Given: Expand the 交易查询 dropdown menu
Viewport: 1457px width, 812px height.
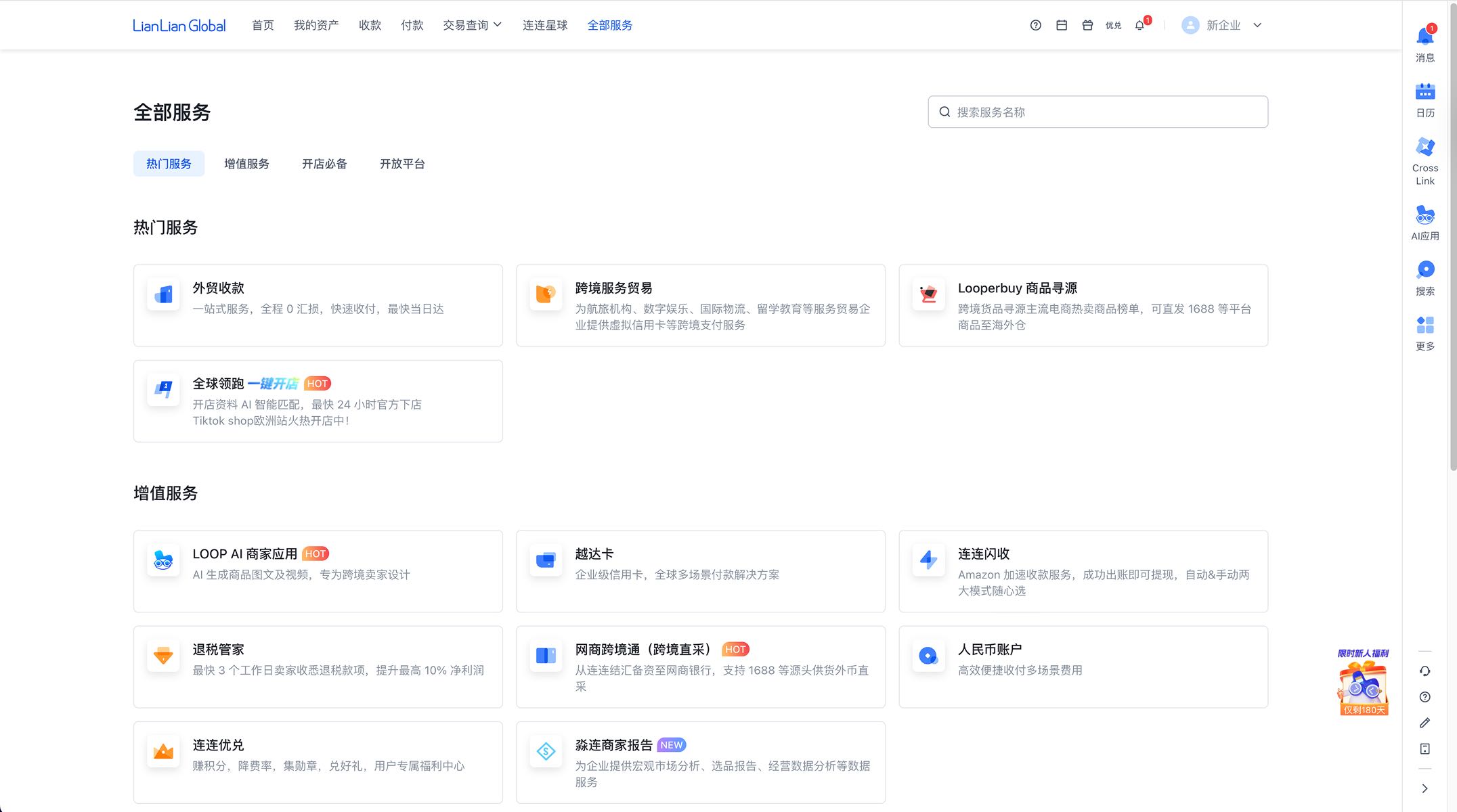Looking at the screenshot, I should click(473, 25).
